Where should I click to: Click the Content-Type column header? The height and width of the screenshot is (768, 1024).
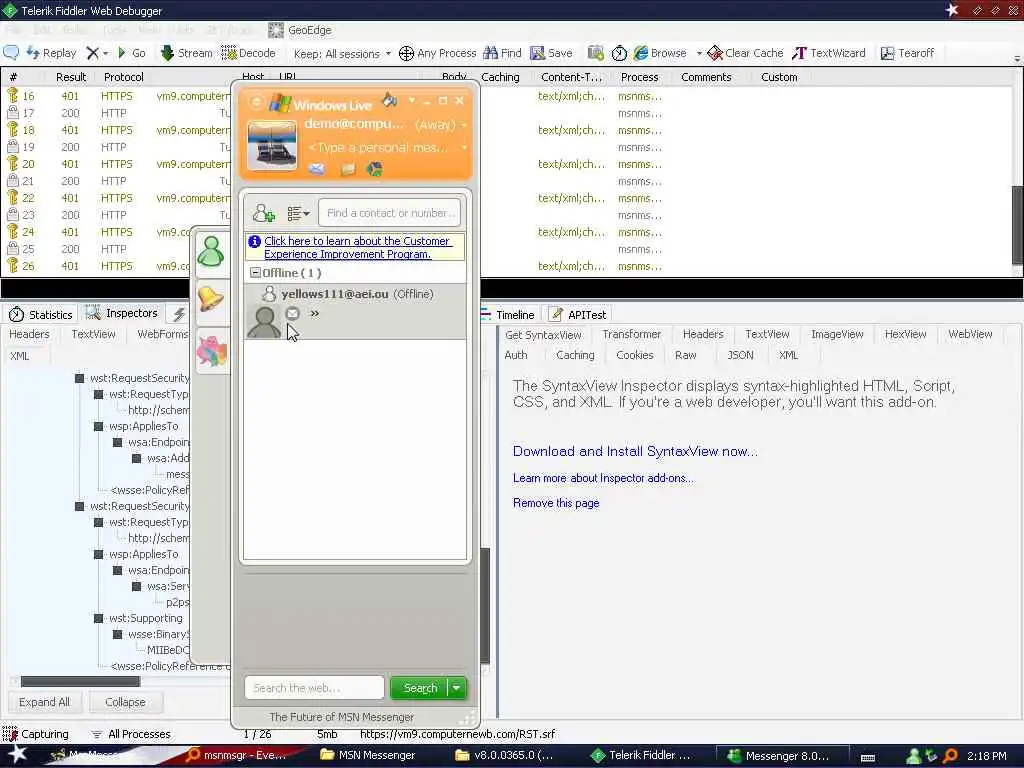pyautogui.click(x=571, y=77)
